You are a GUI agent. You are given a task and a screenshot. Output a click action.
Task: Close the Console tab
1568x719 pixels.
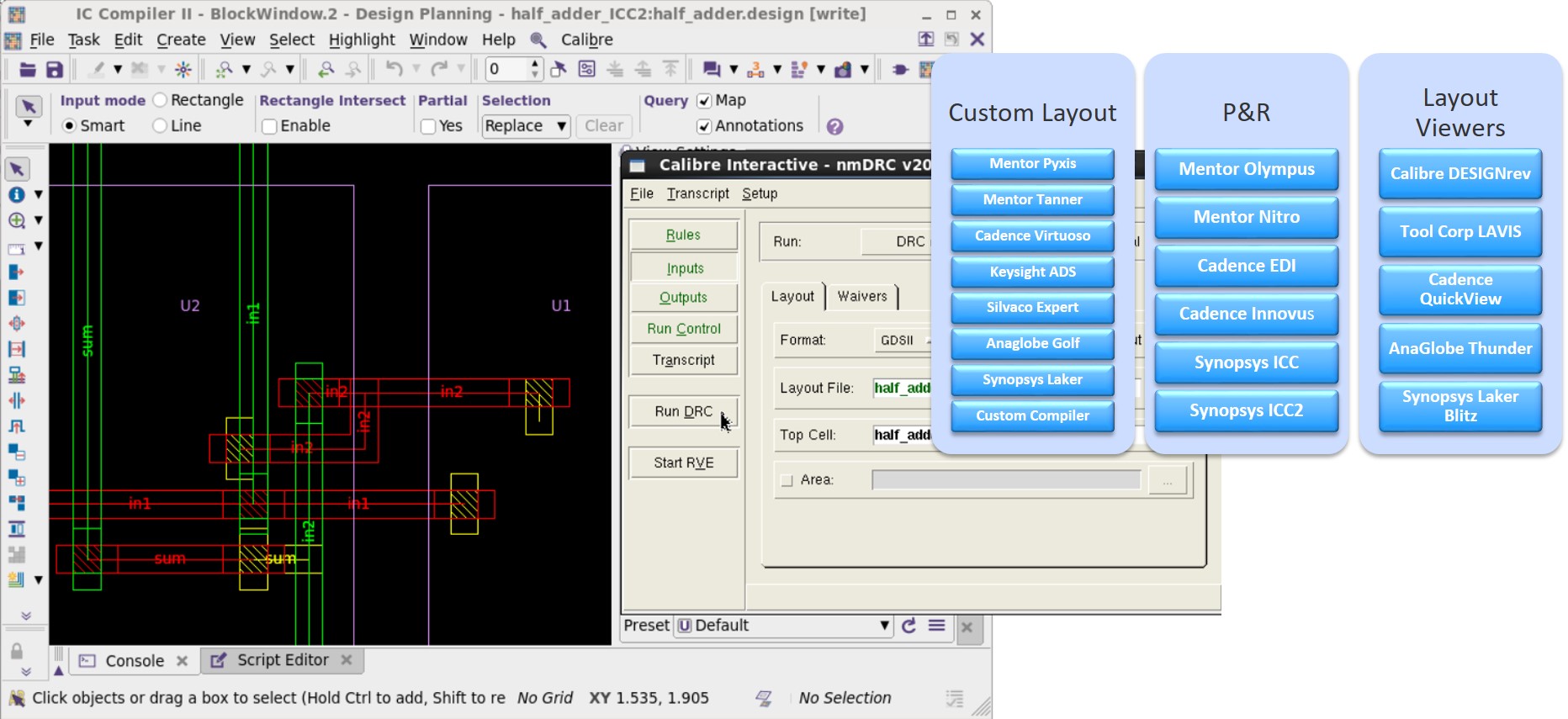click(182, 661)
